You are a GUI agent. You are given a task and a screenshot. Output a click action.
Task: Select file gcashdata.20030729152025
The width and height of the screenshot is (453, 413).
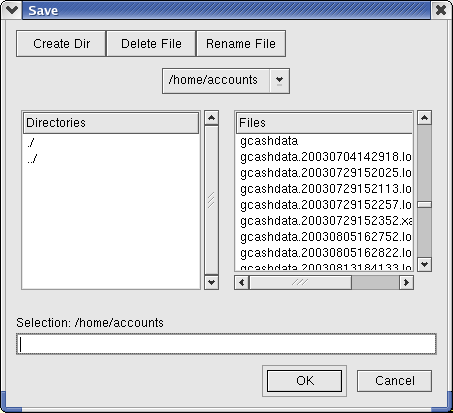click(x=324, y=173)
